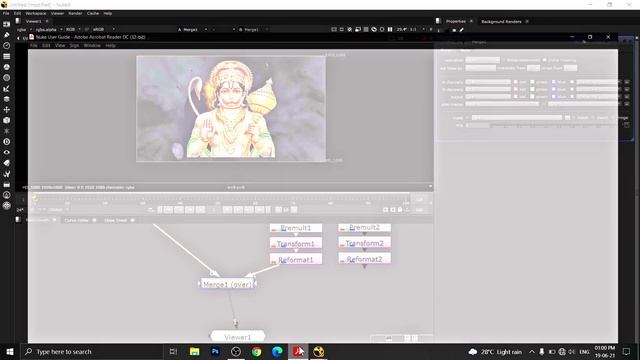Open the Window menu in Acrobat Reader
The image size is (640, 360).
pos(92,45)
